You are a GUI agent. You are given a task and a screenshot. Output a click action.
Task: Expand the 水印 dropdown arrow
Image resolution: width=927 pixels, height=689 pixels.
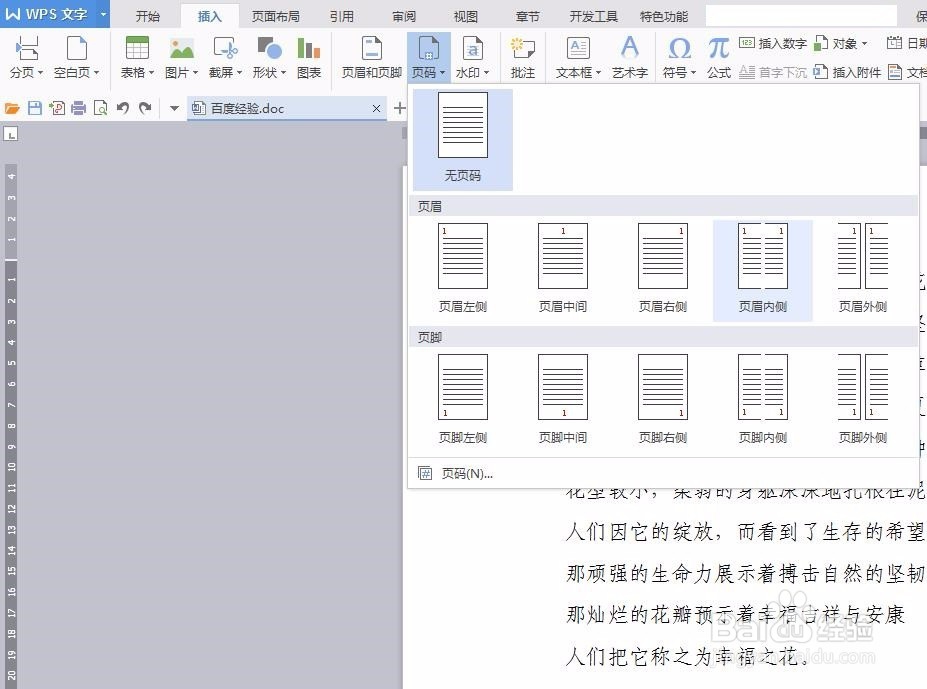click(x=487, y=73)
